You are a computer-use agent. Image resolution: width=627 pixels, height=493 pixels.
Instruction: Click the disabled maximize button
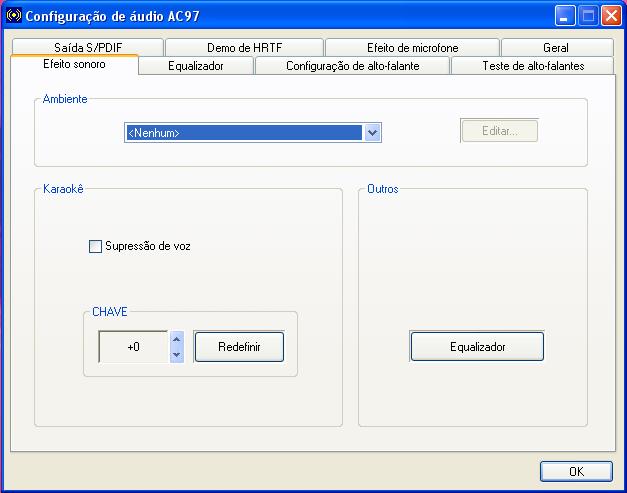(588, 16)
